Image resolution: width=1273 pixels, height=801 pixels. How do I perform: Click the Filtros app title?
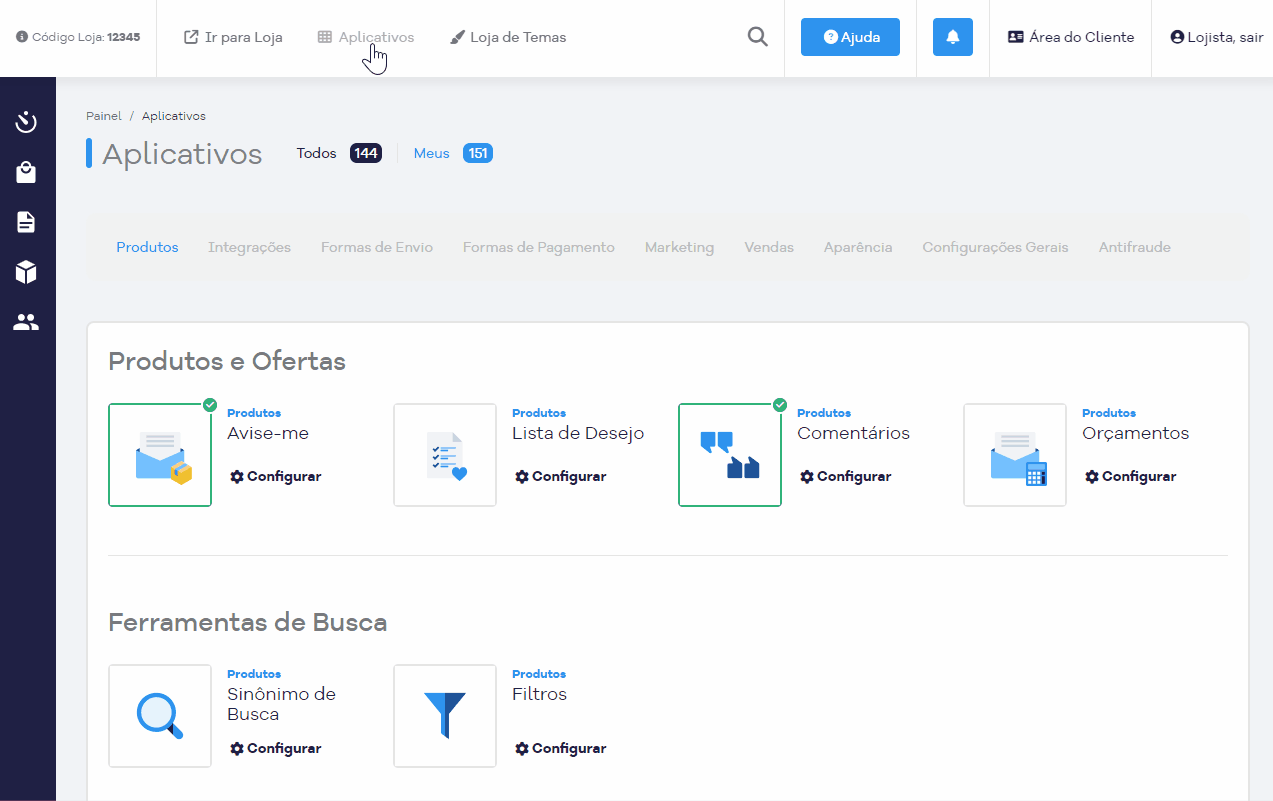[539, 694]
